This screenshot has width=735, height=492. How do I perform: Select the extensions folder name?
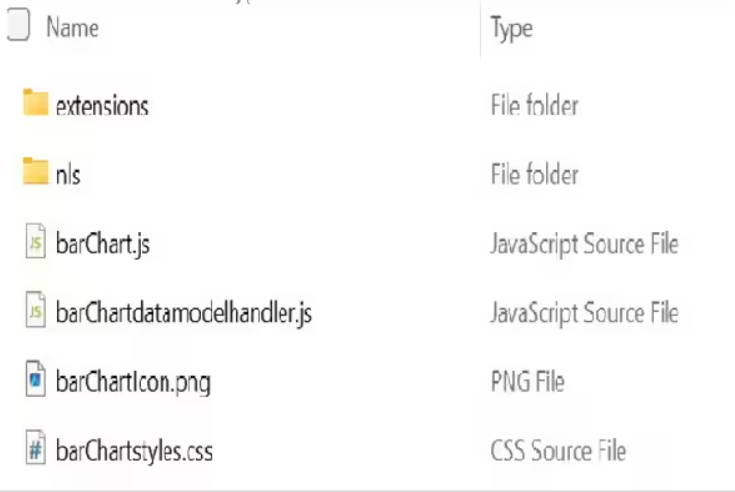click(102, 105)
